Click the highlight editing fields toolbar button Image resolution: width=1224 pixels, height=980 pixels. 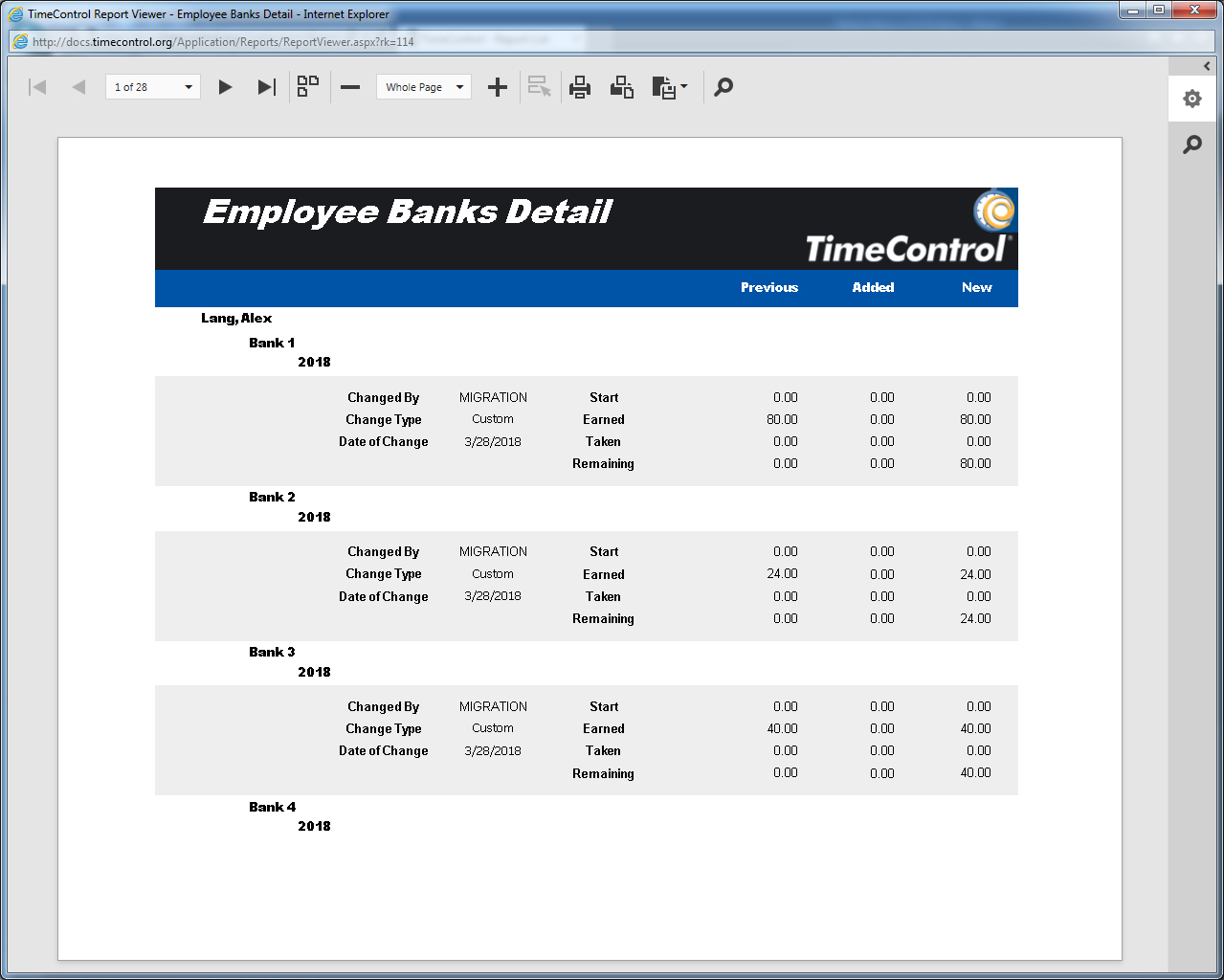[540, 87]
